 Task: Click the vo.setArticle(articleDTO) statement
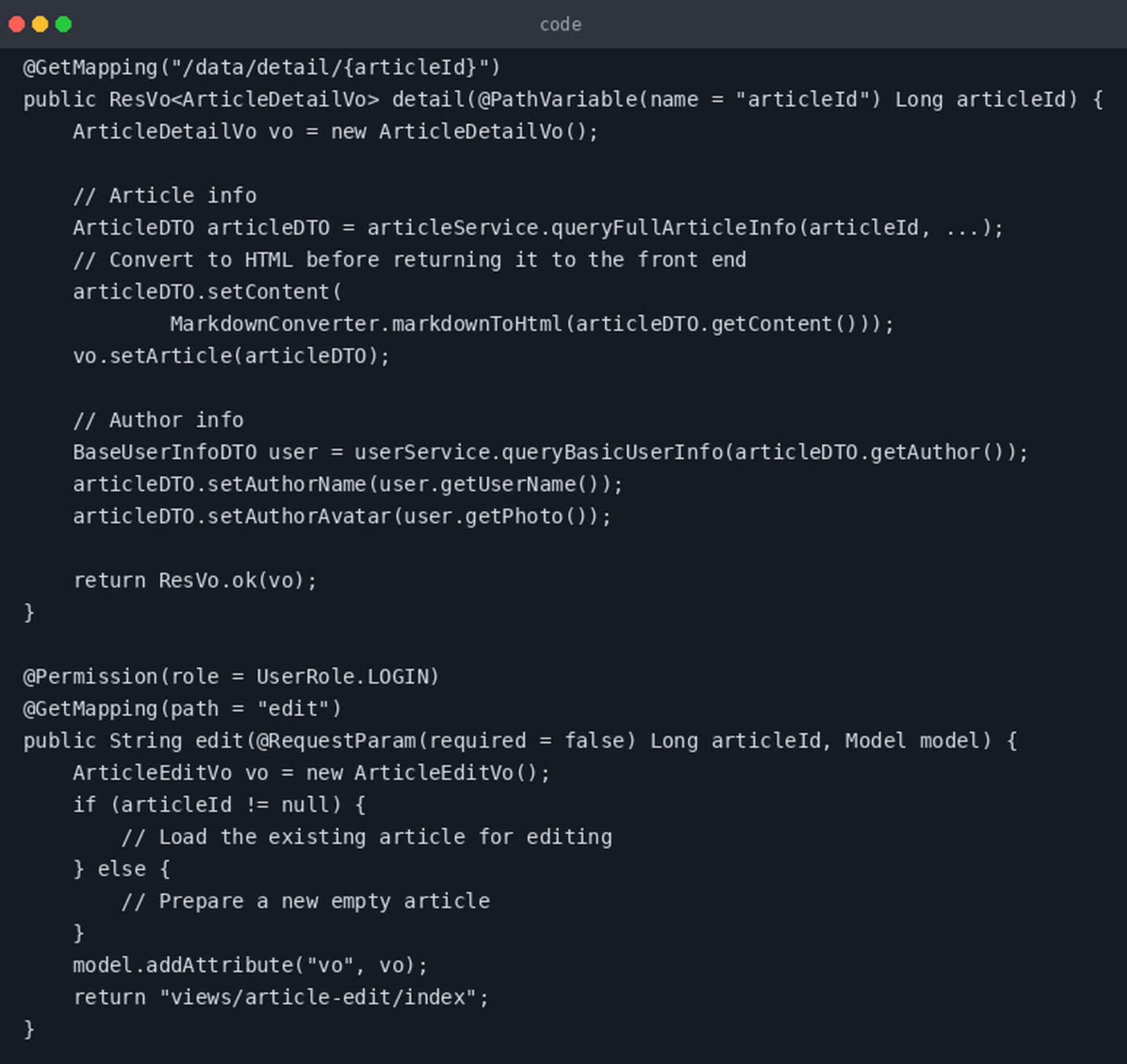231,356
